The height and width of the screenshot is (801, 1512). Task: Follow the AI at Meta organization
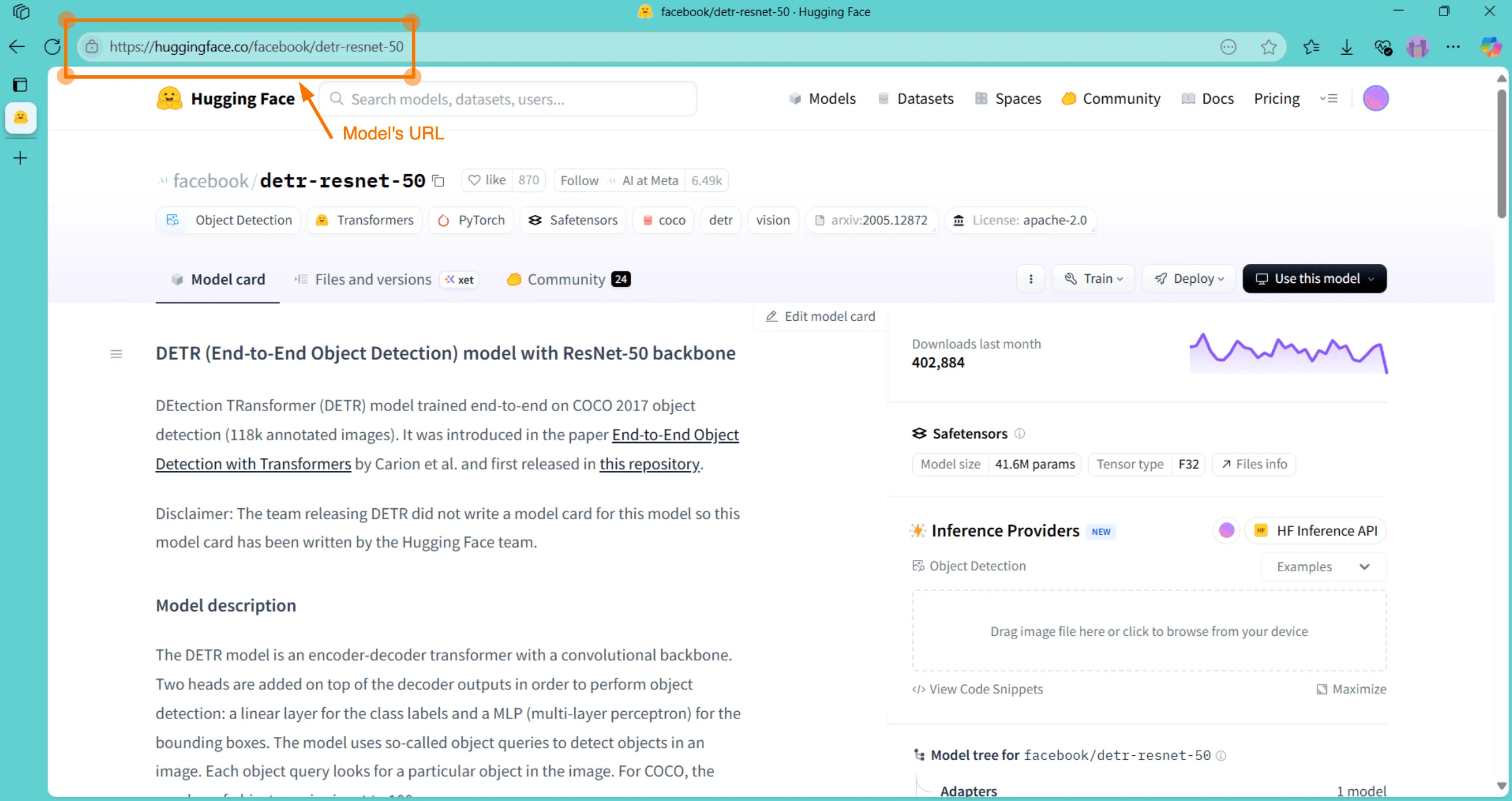tap(579, 180)
